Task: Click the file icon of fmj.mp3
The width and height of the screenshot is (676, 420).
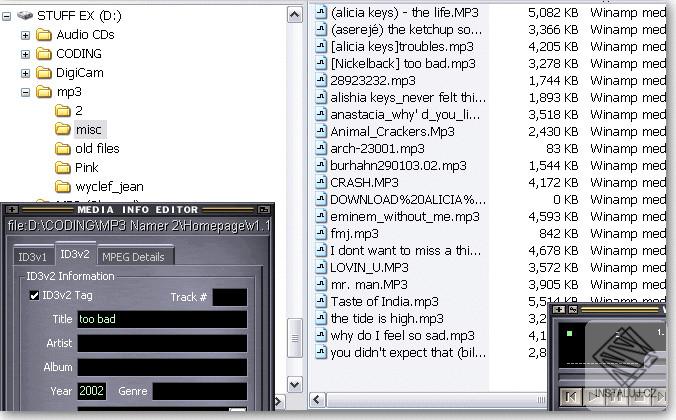Action: [x=321, y=233]
